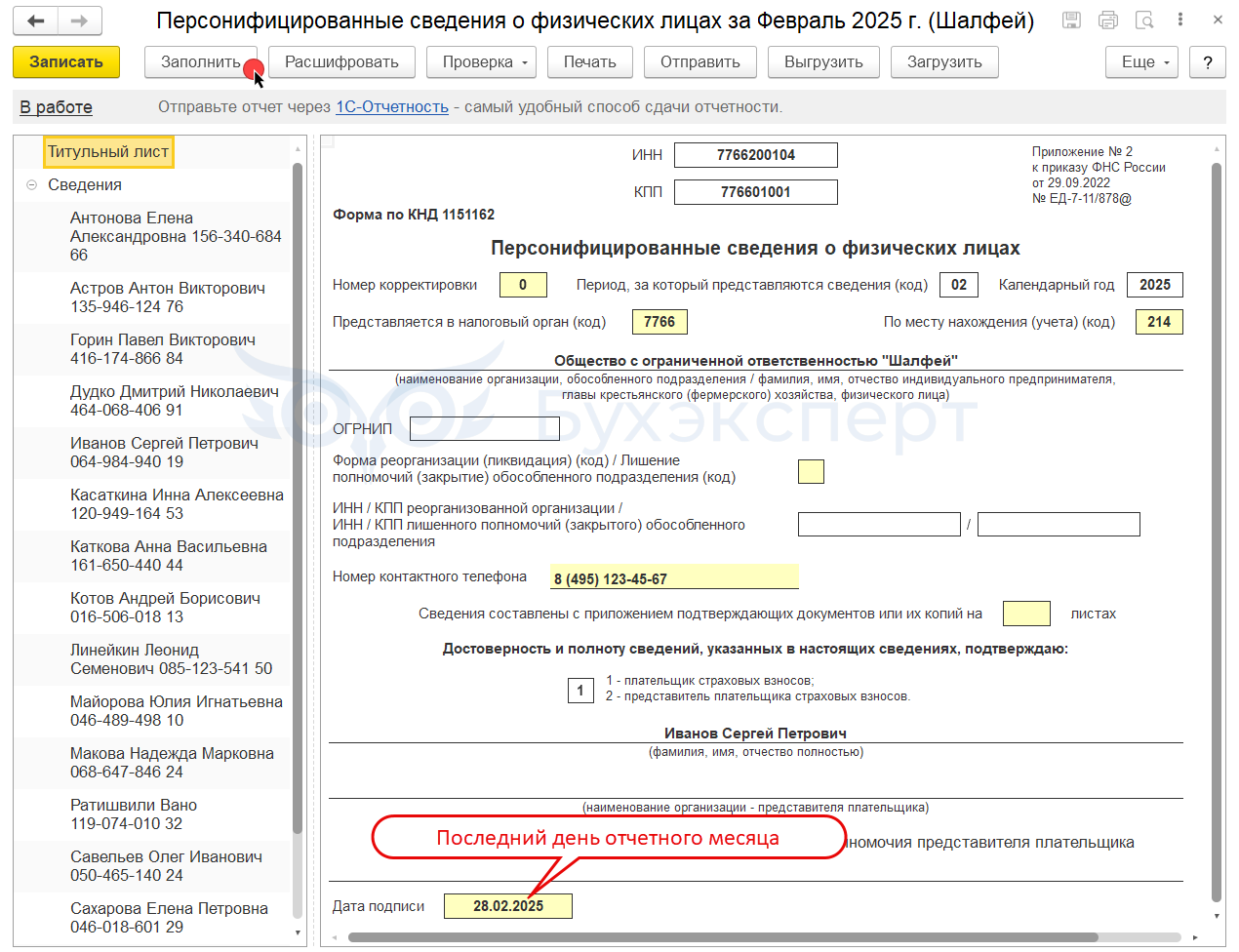
Task: Select Касаткина Инна Алексеевна entry
Action: 177,504
